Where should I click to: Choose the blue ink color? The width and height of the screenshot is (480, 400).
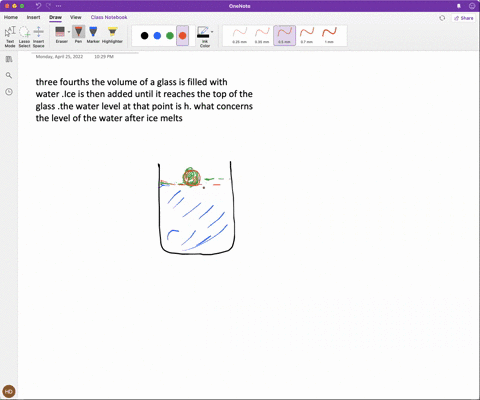(157, 35)
